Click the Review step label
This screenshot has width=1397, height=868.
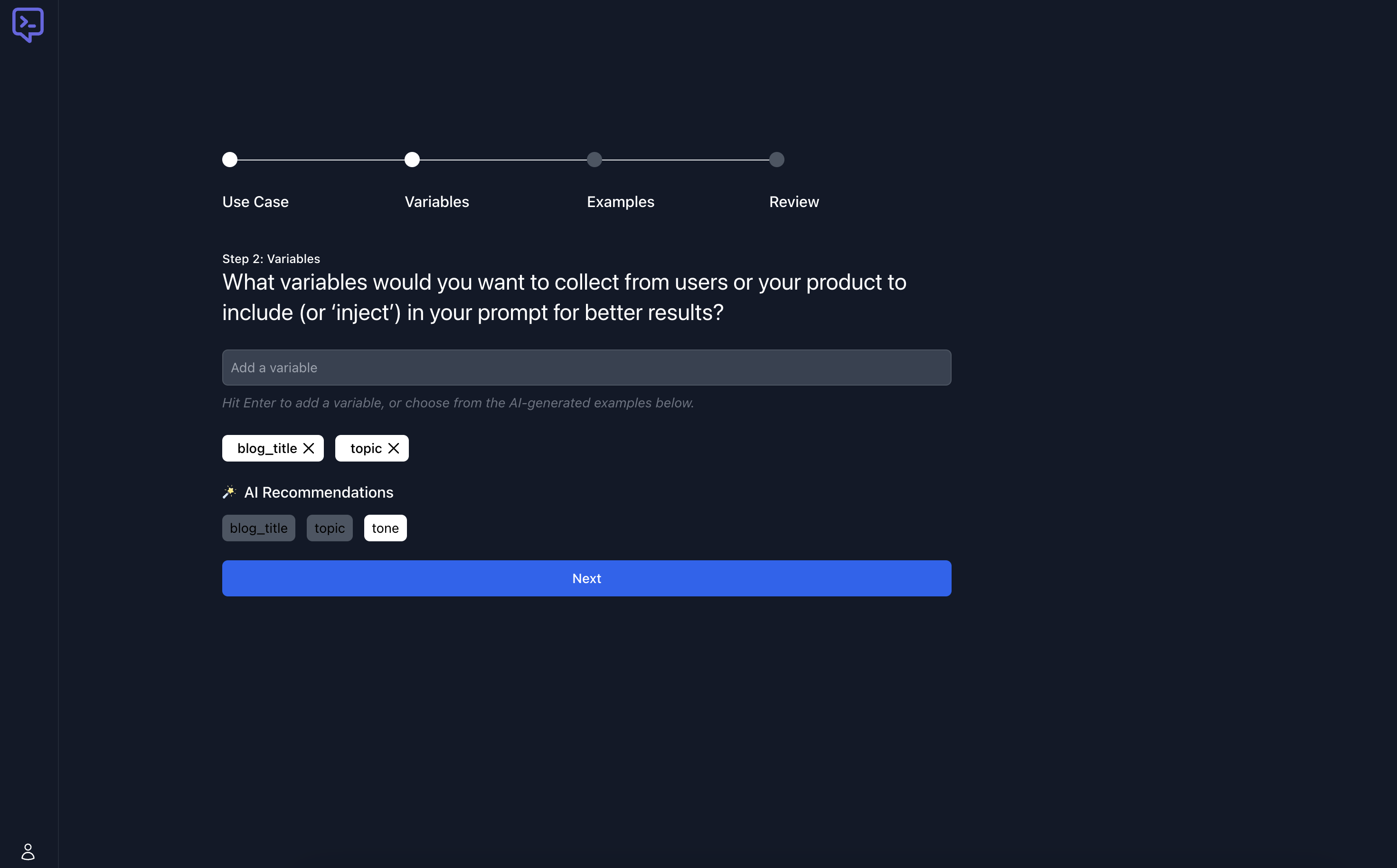pyautogui.click(x=794, y=202)
